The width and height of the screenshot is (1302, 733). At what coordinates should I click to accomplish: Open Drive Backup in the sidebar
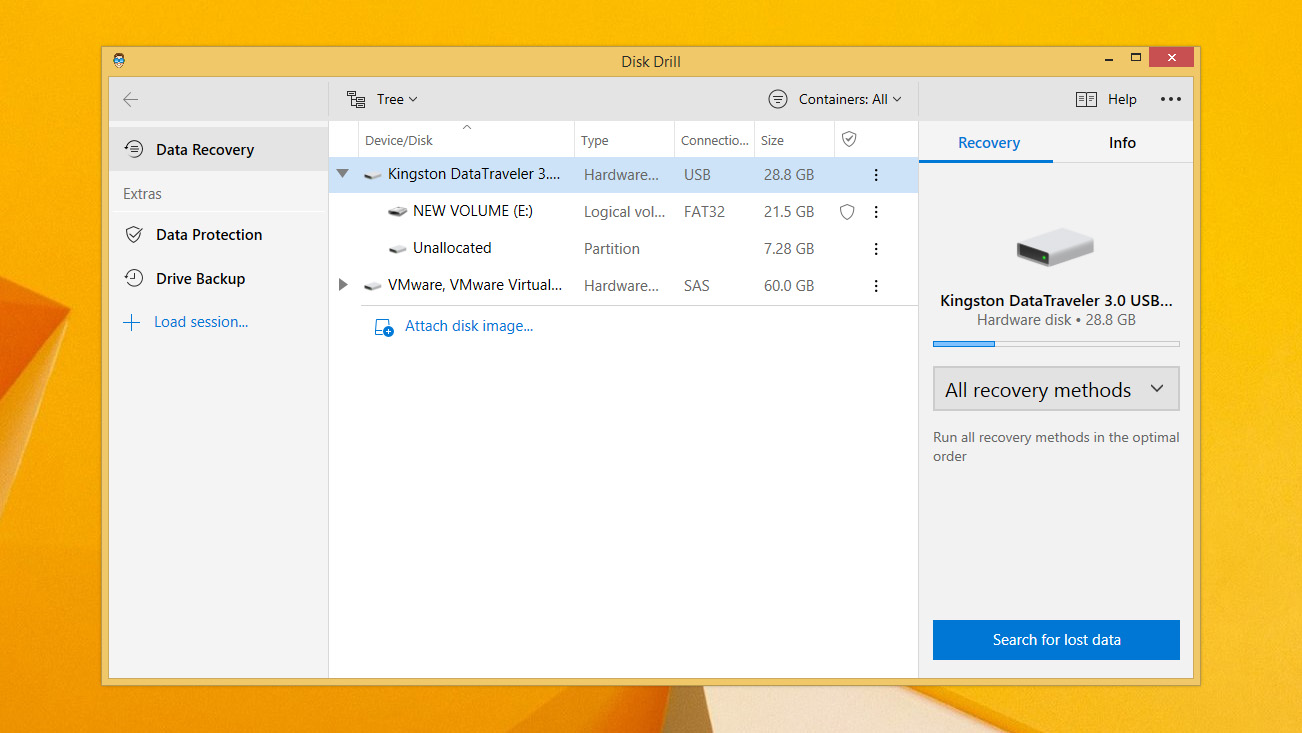click(200, 279)
